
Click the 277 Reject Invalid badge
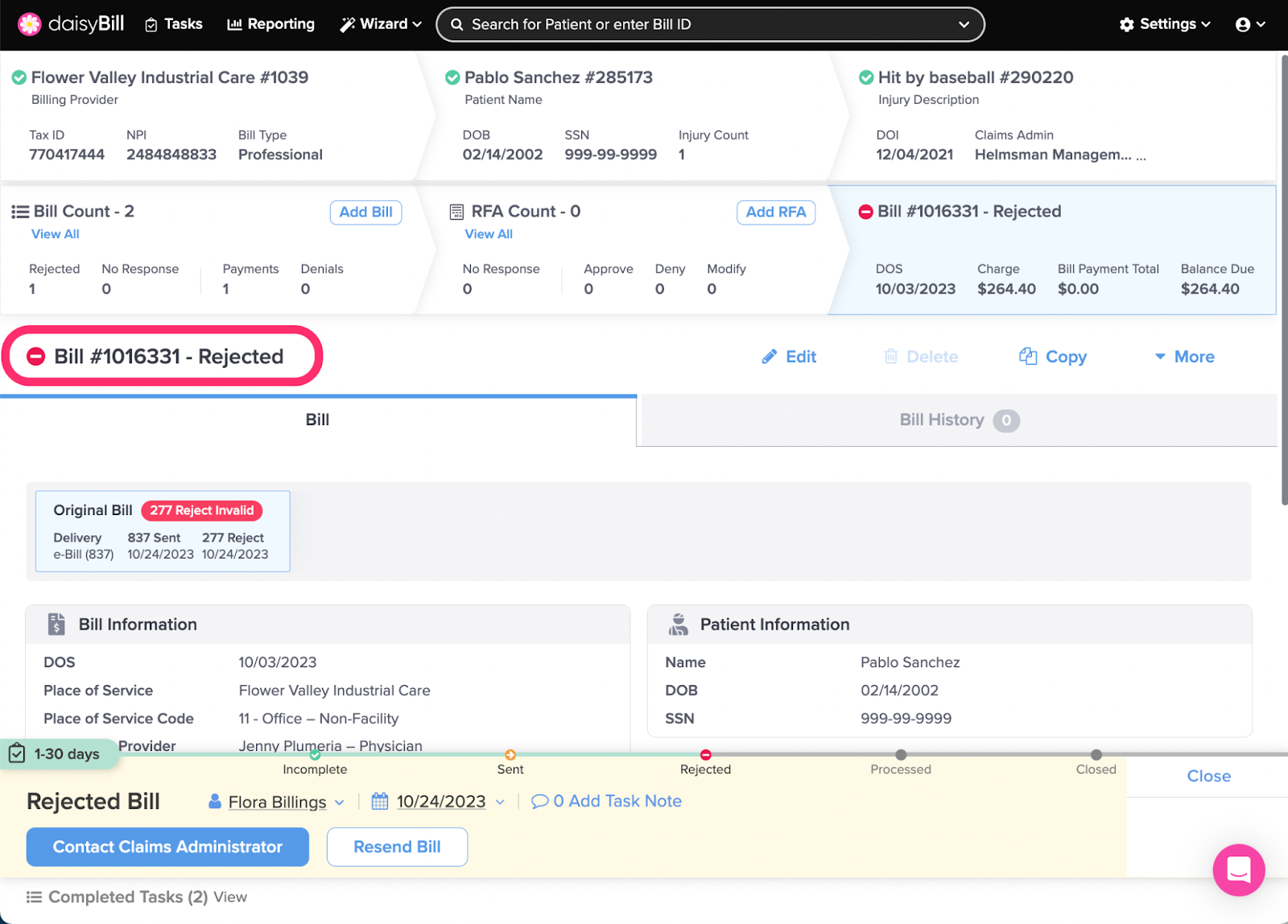(x=202, y=510)
